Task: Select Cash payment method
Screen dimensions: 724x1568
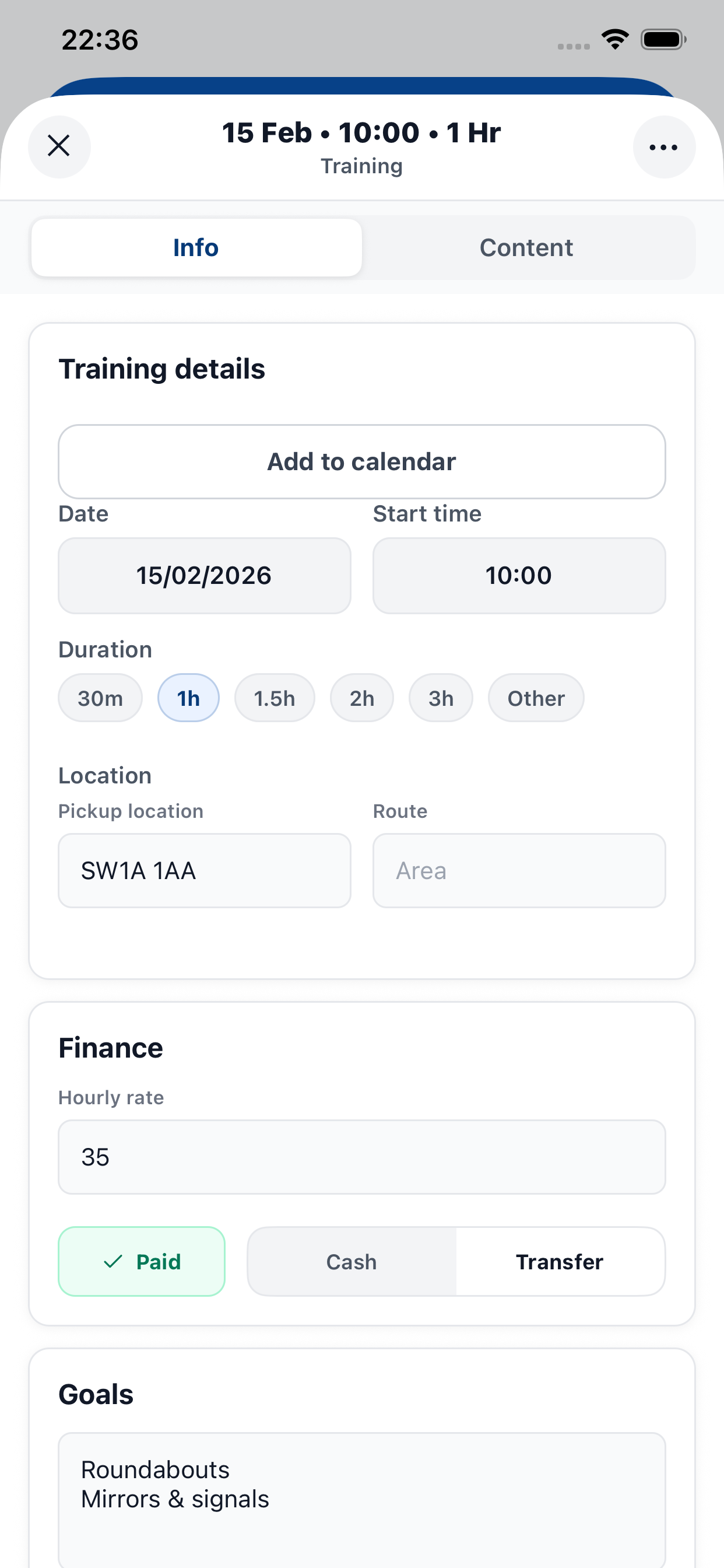Action: click(x=352, y=1261)
